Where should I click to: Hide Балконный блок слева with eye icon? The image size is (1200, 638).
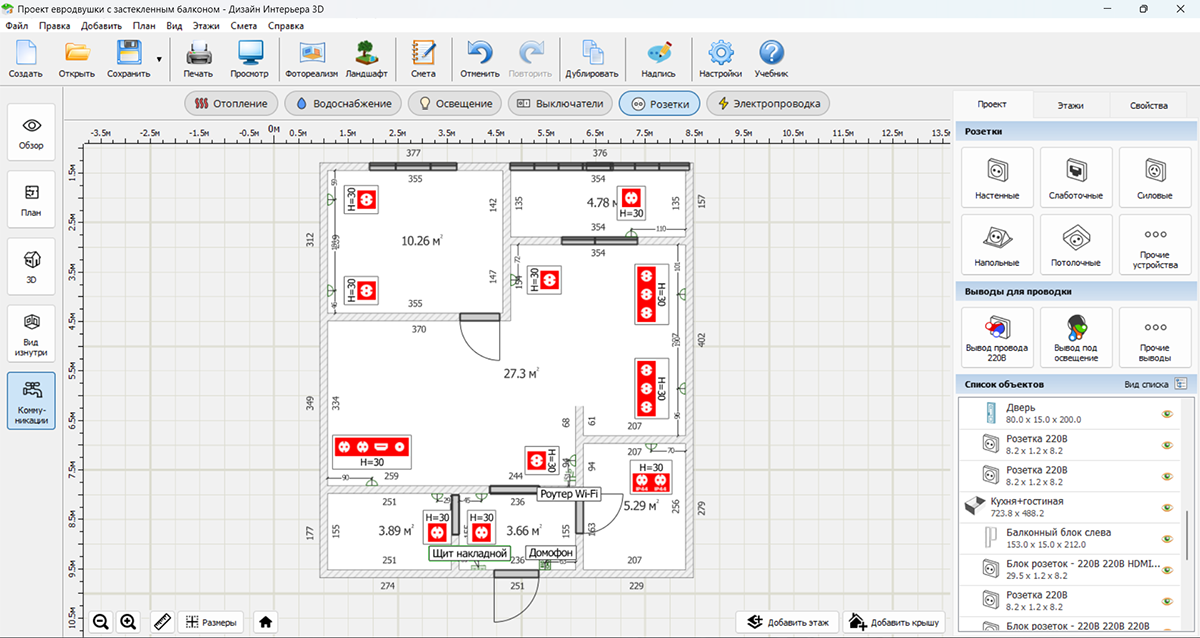pos(1166,540)
